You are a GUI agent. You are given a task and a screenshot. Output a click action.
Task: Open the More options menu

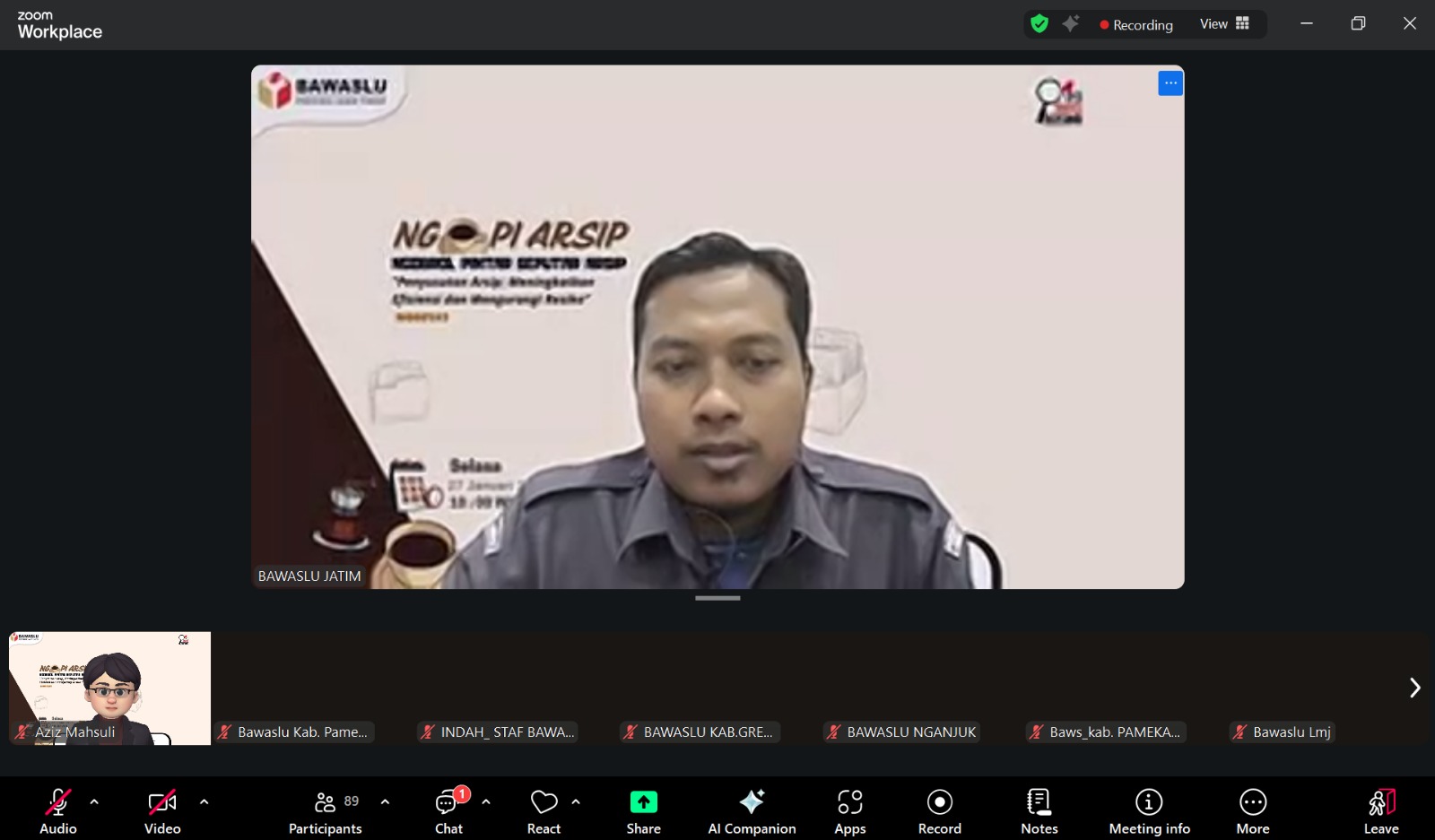pyautogui.click(x=1252, y=810)
